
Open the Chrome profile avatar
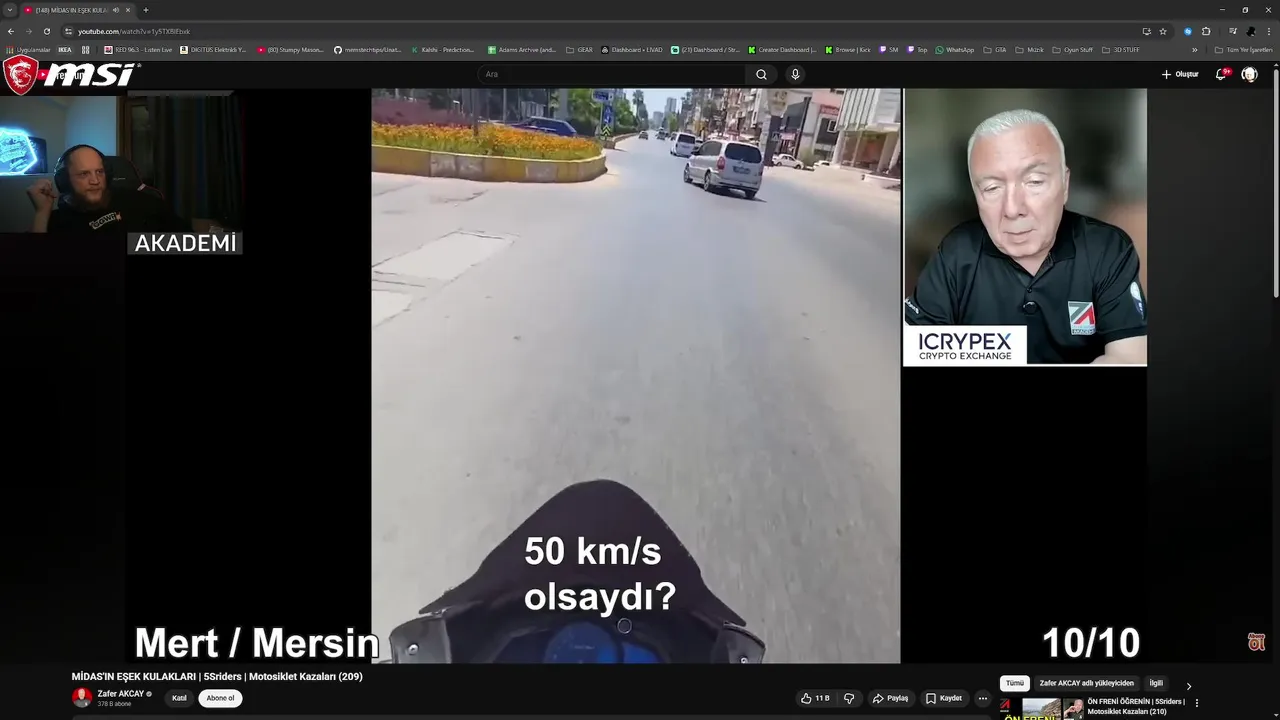pos(1251,31)
